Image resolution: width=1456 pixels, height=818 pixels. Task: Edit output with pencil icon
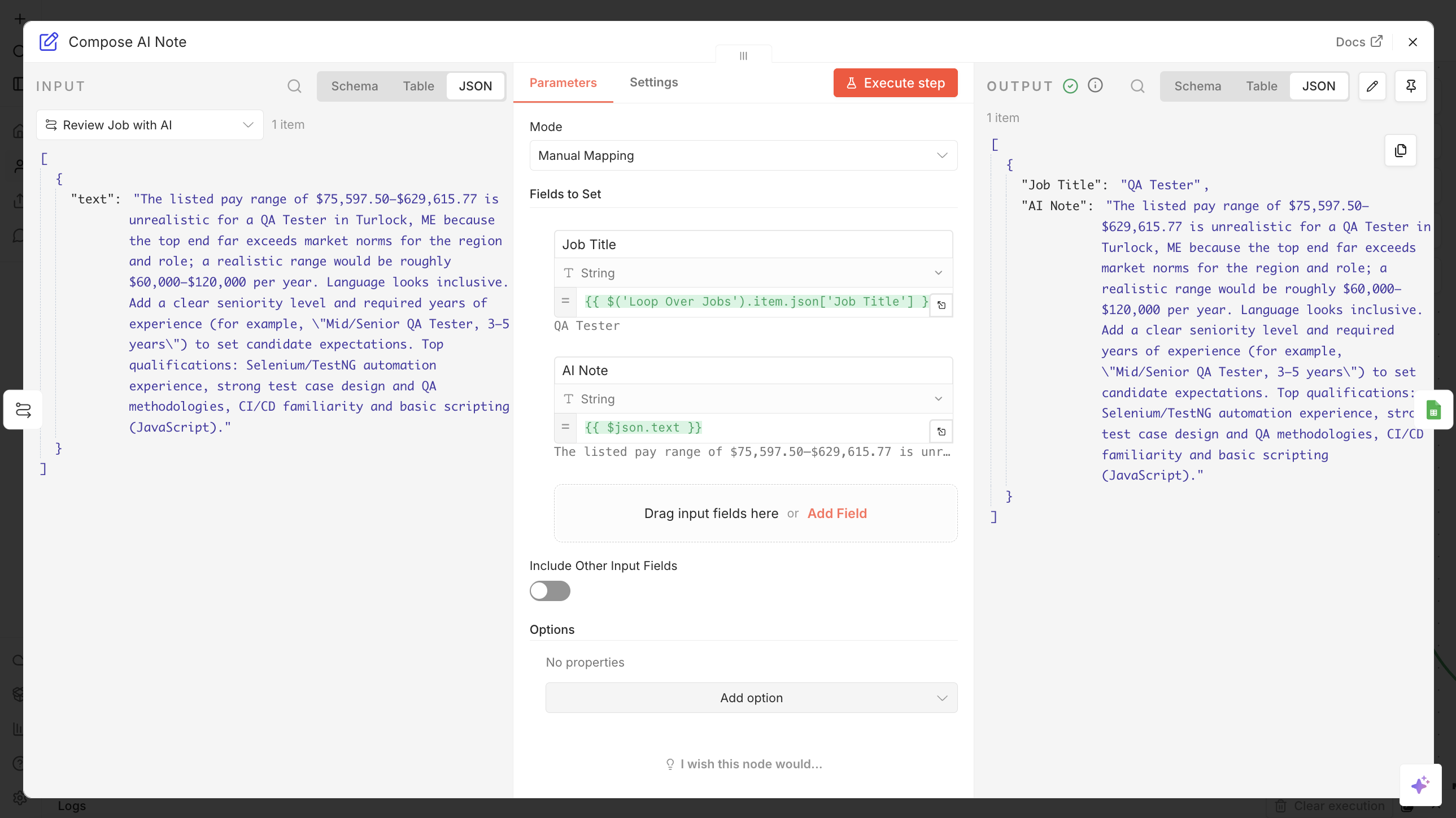pos(1372,86)
